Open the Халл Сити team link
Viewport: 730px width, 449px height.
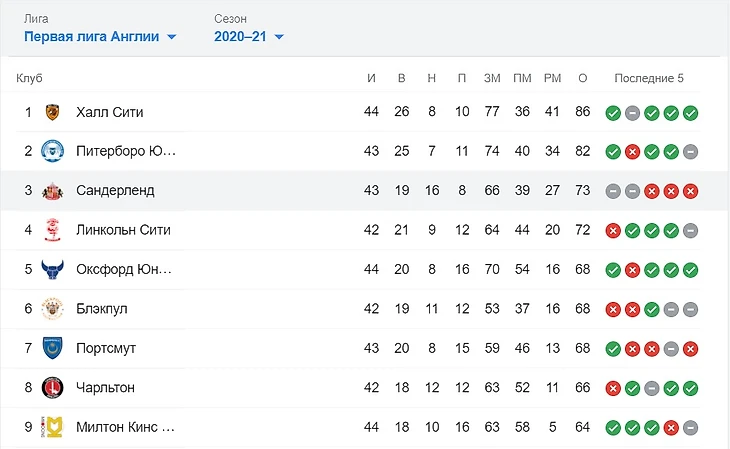pos(109,112)
